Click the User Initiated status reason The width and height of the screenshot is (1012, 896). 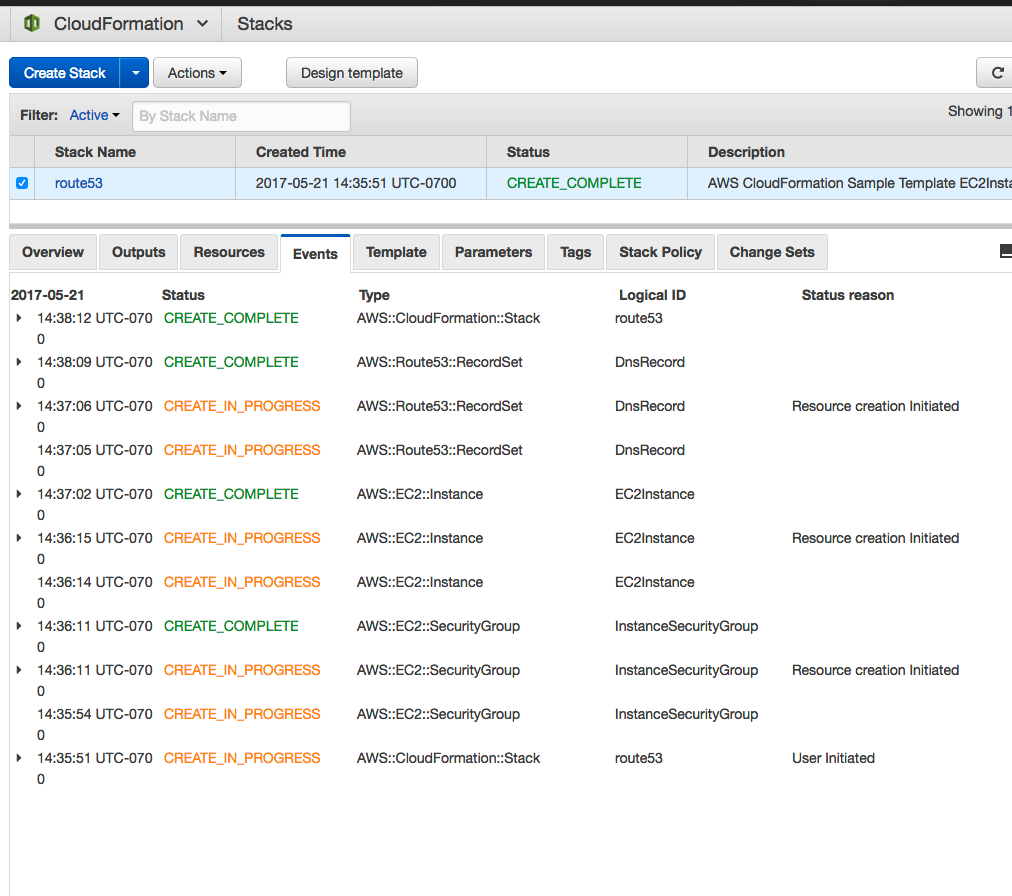tap(833, 758)
